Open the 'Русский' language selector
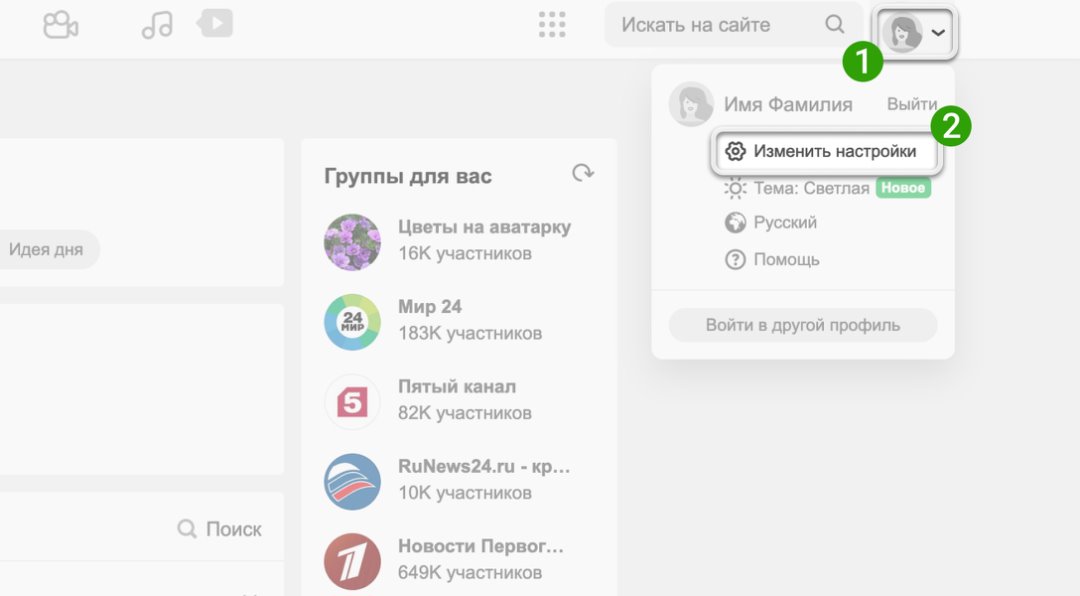The height and width of the screenshot is (596, 1080). click(784, 223)
